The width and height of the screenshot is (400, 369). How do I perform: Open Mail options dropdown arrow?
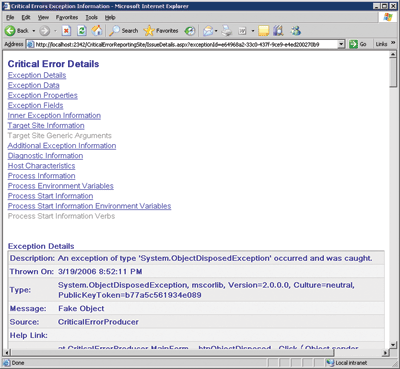216,31
